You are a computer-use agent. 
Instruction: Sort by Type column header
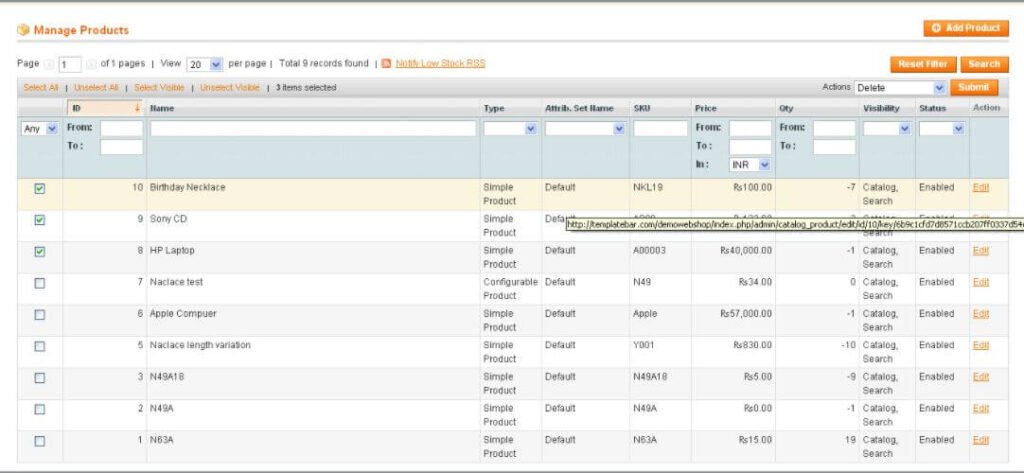coord(494,108)
